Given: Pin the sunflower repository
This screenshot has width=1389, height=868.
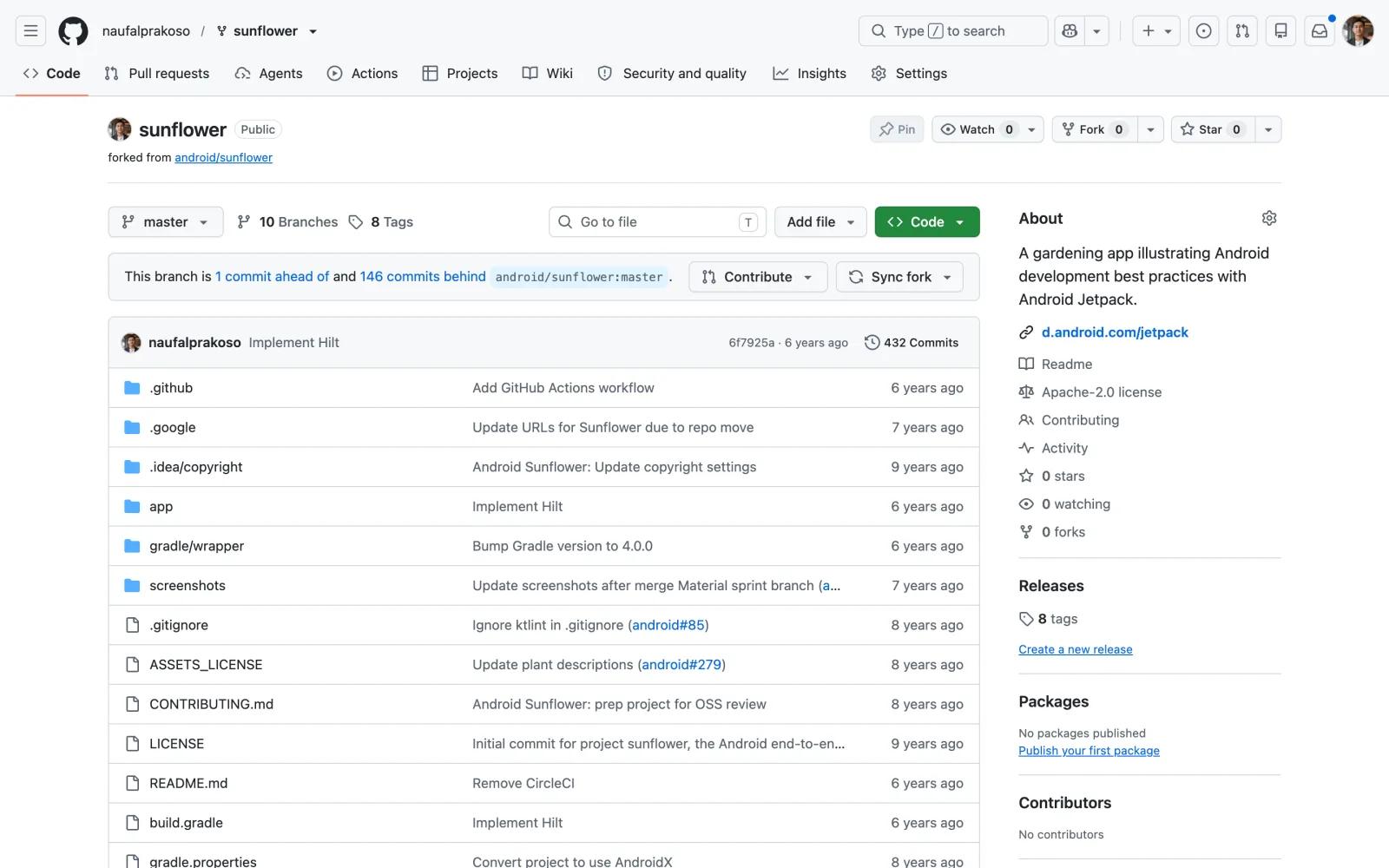Looking at the screenshot, I should pyautogui.click(x=897, y=129).
